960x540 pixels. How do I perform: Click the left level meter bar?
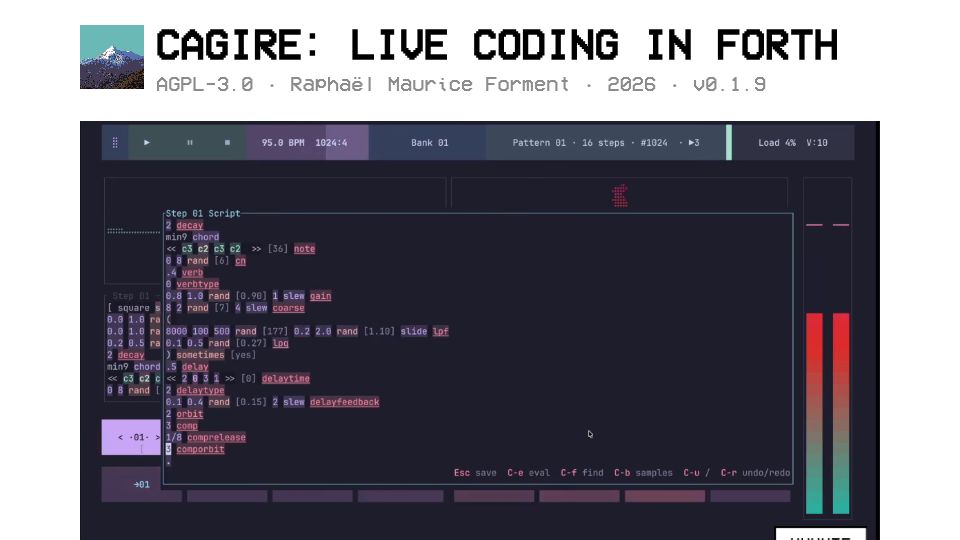(814, 413)
